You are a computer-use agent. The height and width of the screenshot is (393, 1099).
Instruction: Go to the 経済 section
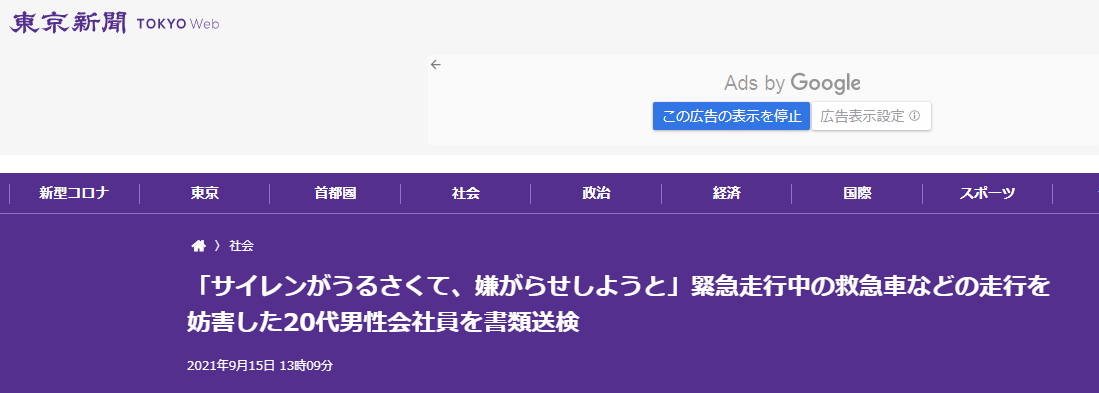click(726, 193)
